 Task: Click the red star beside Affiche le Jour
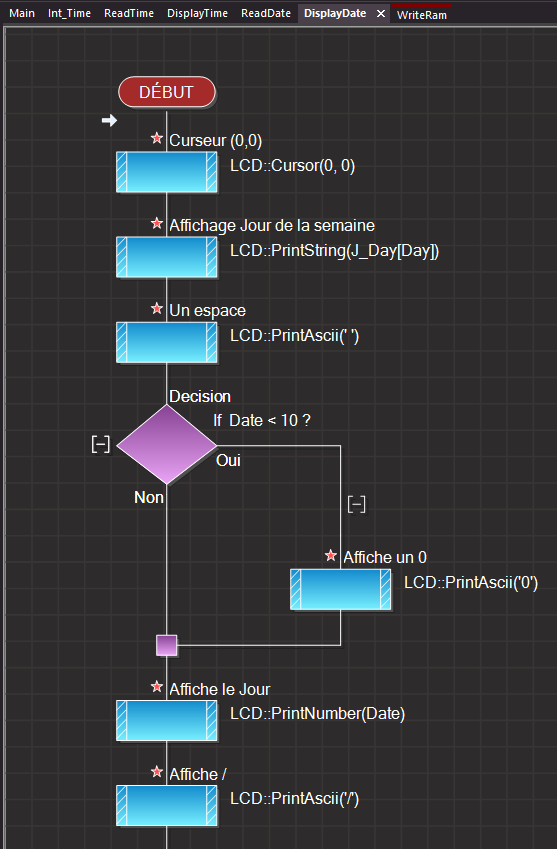coord(157,687)
